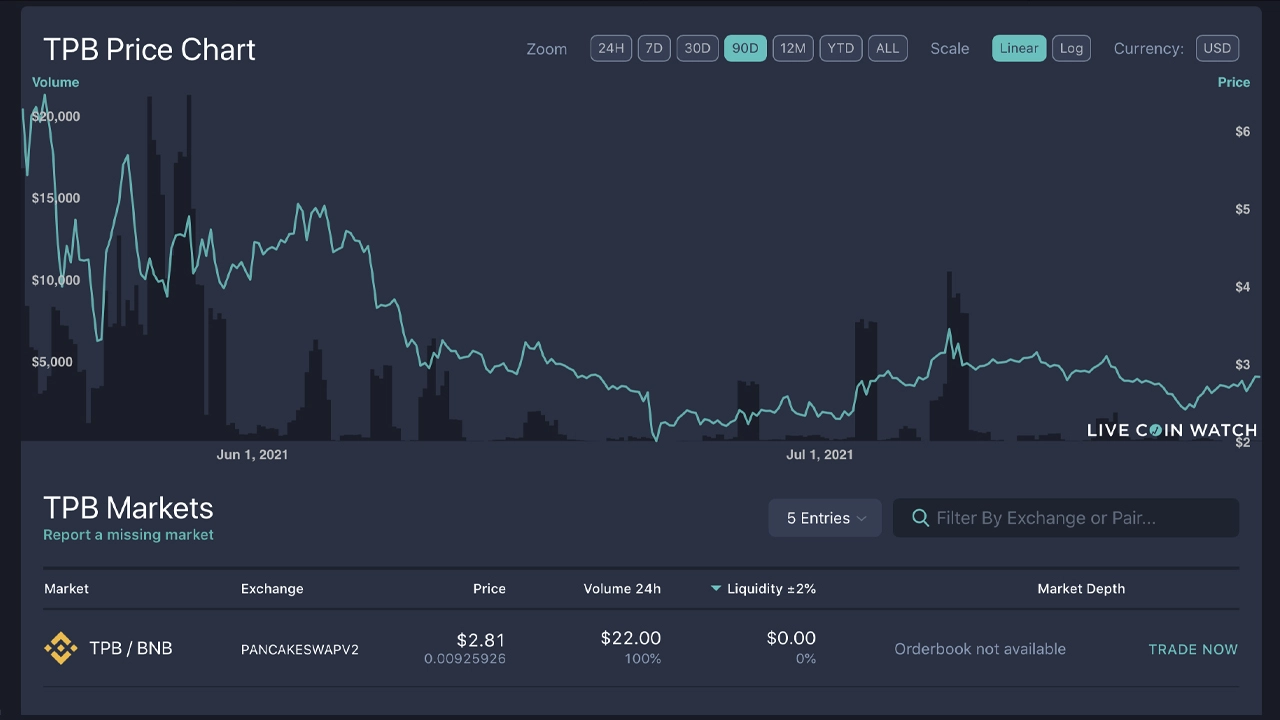Sort markets by Price column header
Image resolution: width=1280 pixels, height=720 pixels.
tap(489, 589)
